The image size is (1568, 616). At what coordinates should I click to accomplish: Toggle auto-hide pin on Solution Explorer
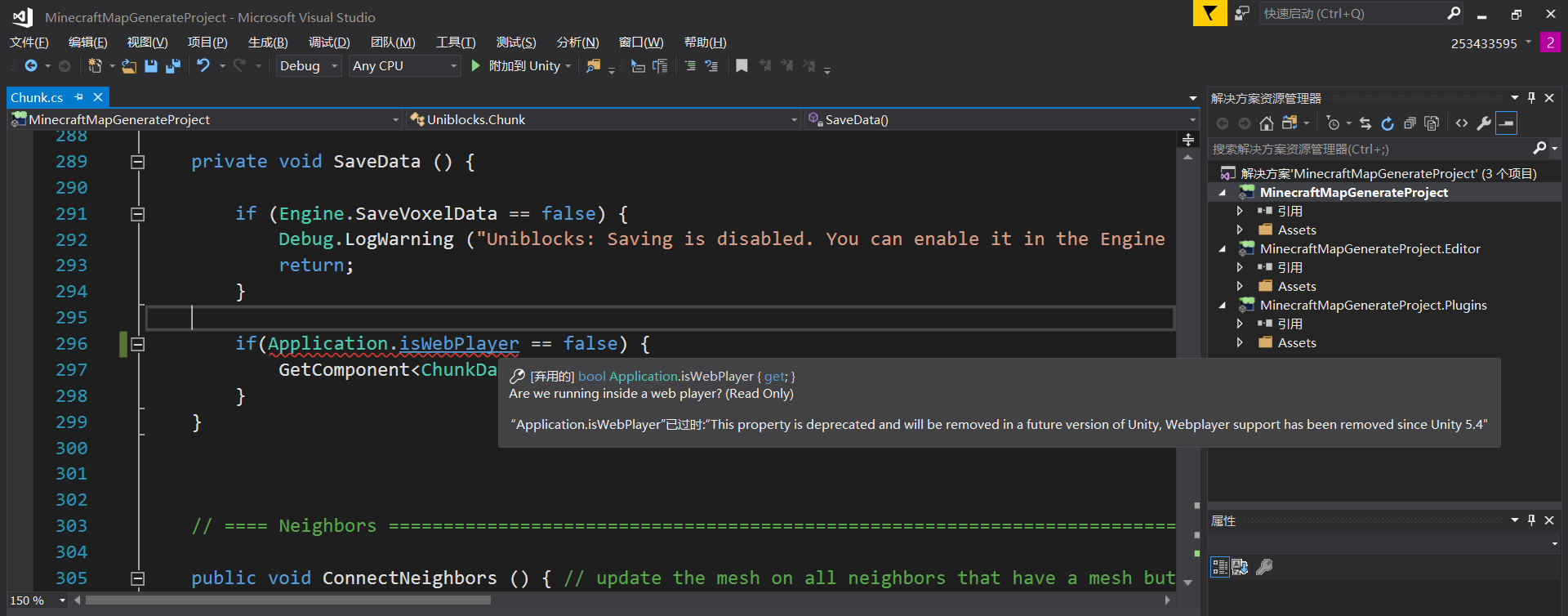pyautogui.click(x=1531, y=98)
